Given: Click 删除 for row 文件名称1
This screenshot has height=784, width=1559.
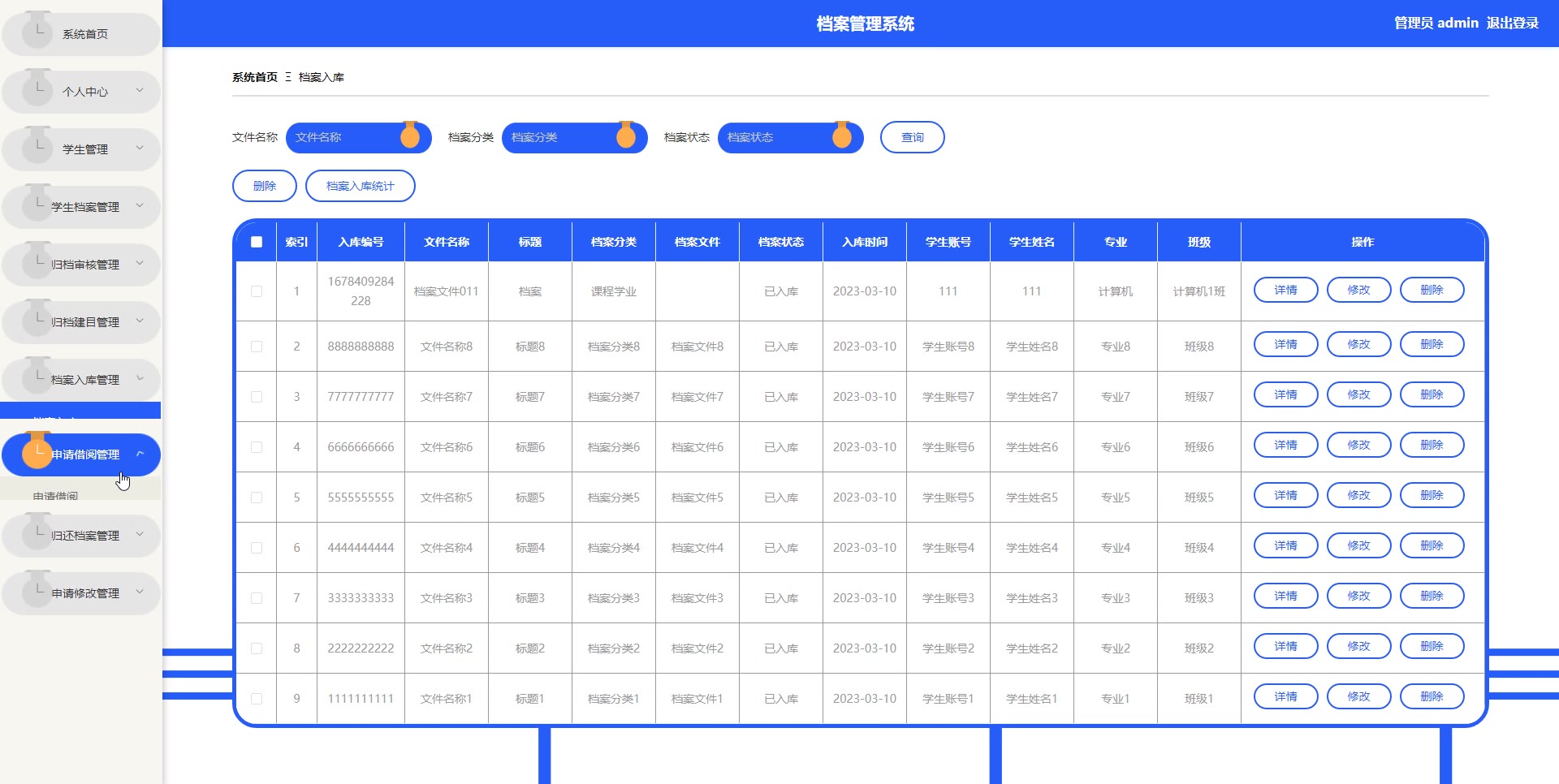Looking at the screenshot, I should (x=1432, y=696).
